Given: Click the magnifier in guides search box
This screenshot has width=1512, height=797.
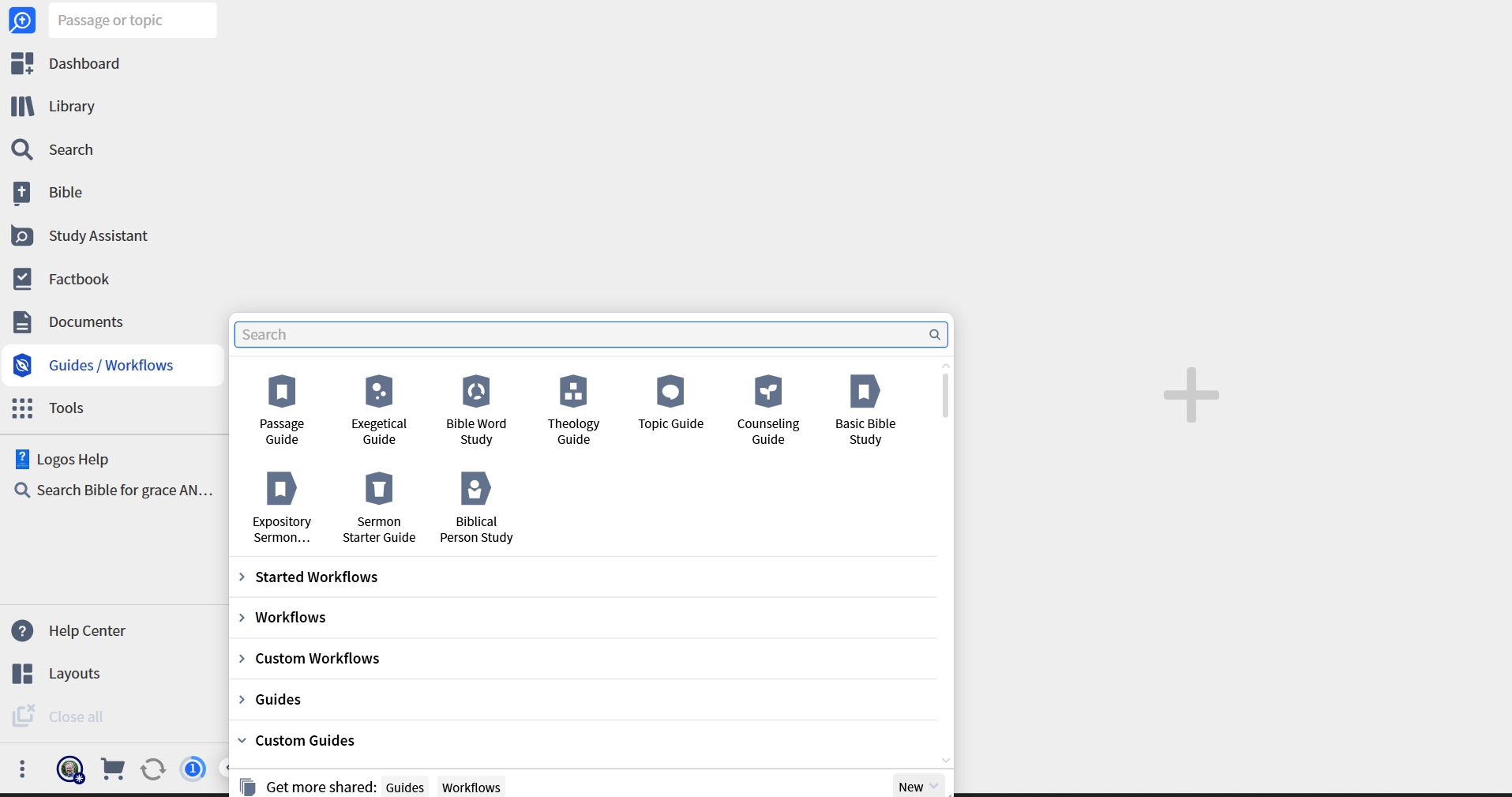Looking at the screenshot, I should (x=935, y=334).
